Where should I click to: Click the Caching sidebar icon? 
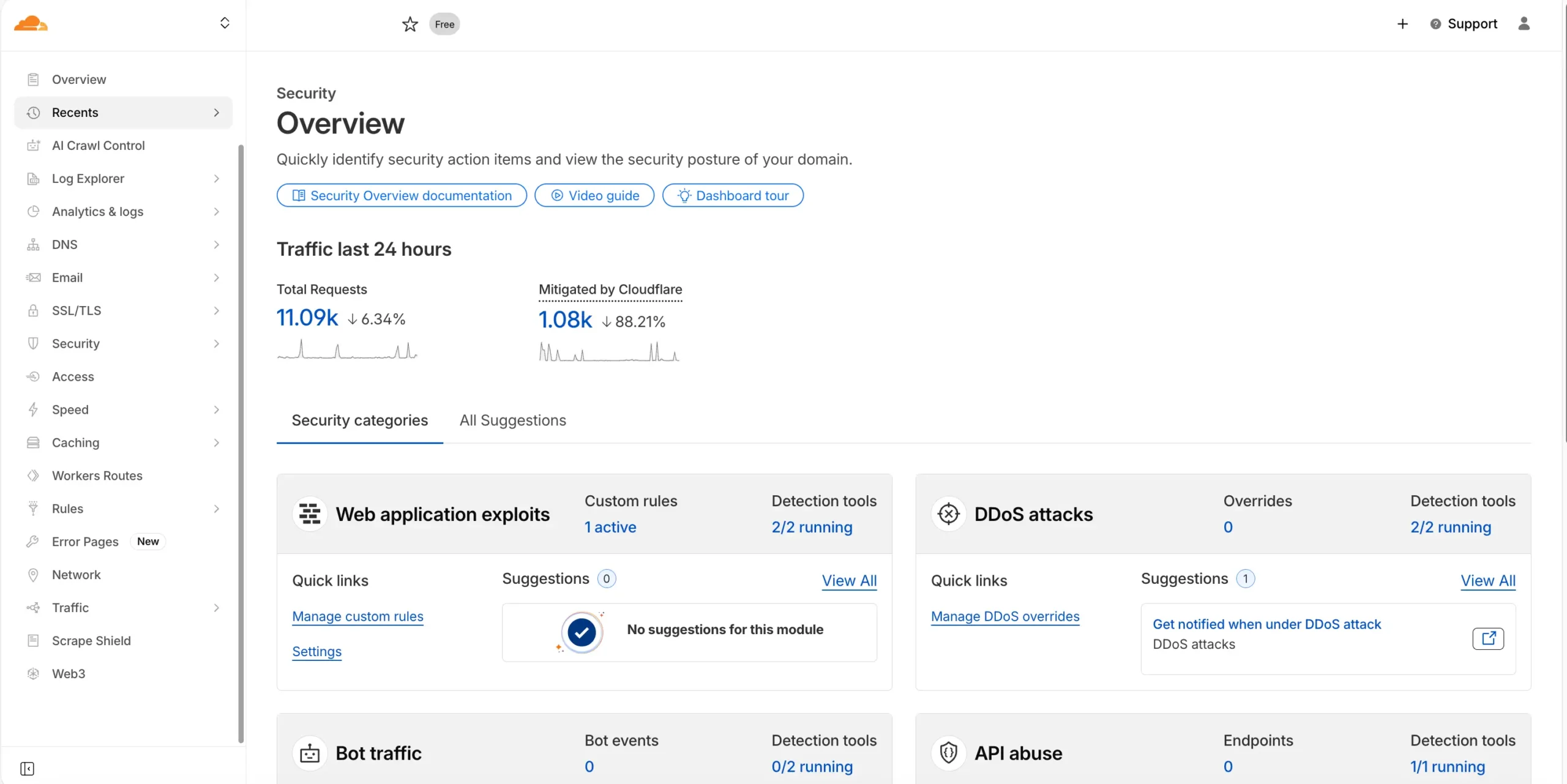click(x=33, y=443)
